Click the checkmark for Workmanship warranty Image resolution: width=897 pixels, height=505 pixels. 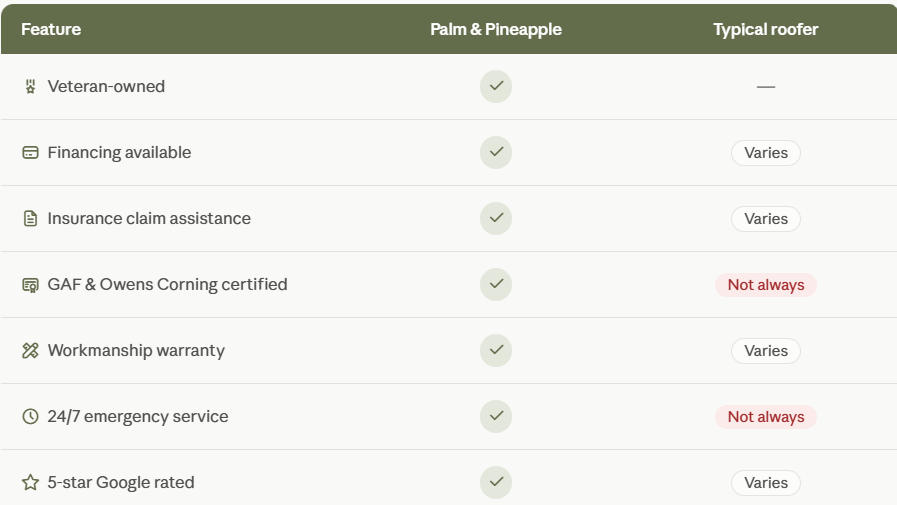[x=496, y=351]
